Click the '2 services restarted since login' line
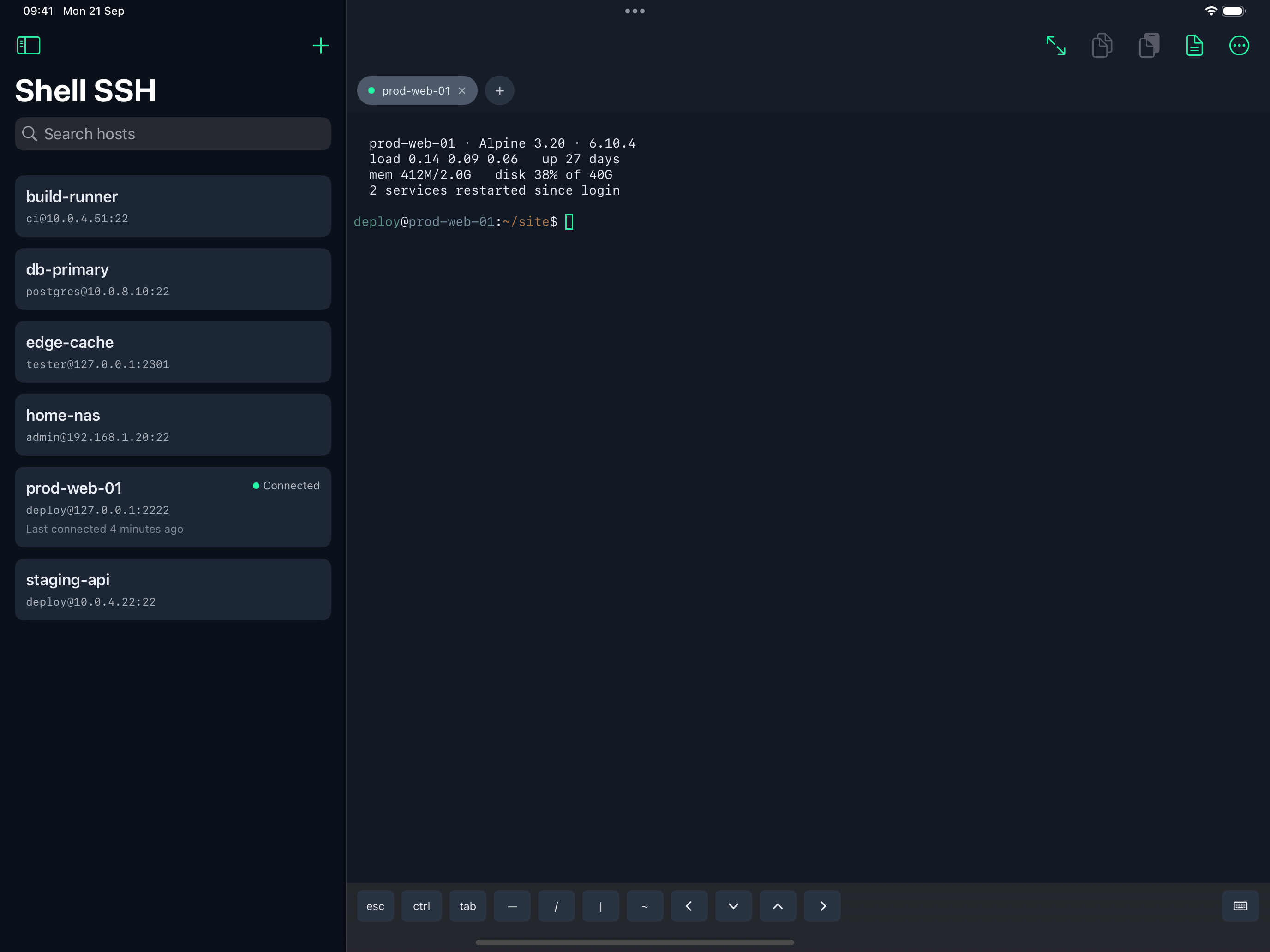 494,190
